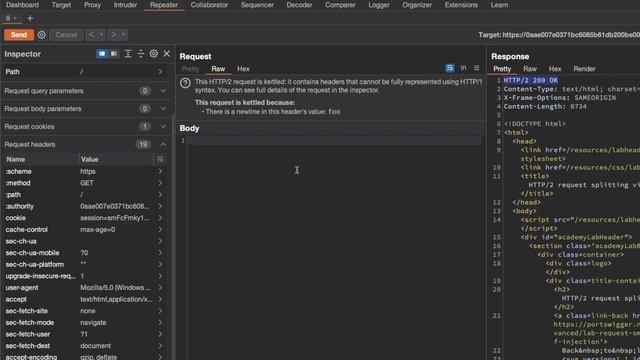Select response Hex view tab
Viewport: 640px width, 360px height.
555,69
